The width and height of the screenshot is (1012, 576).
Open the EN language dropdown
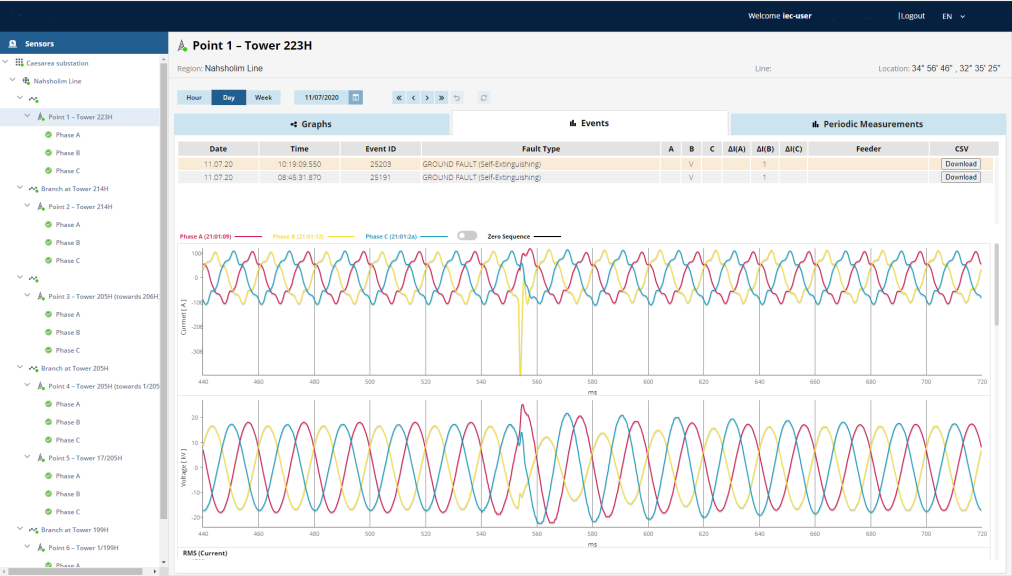[x=953, y=16]
